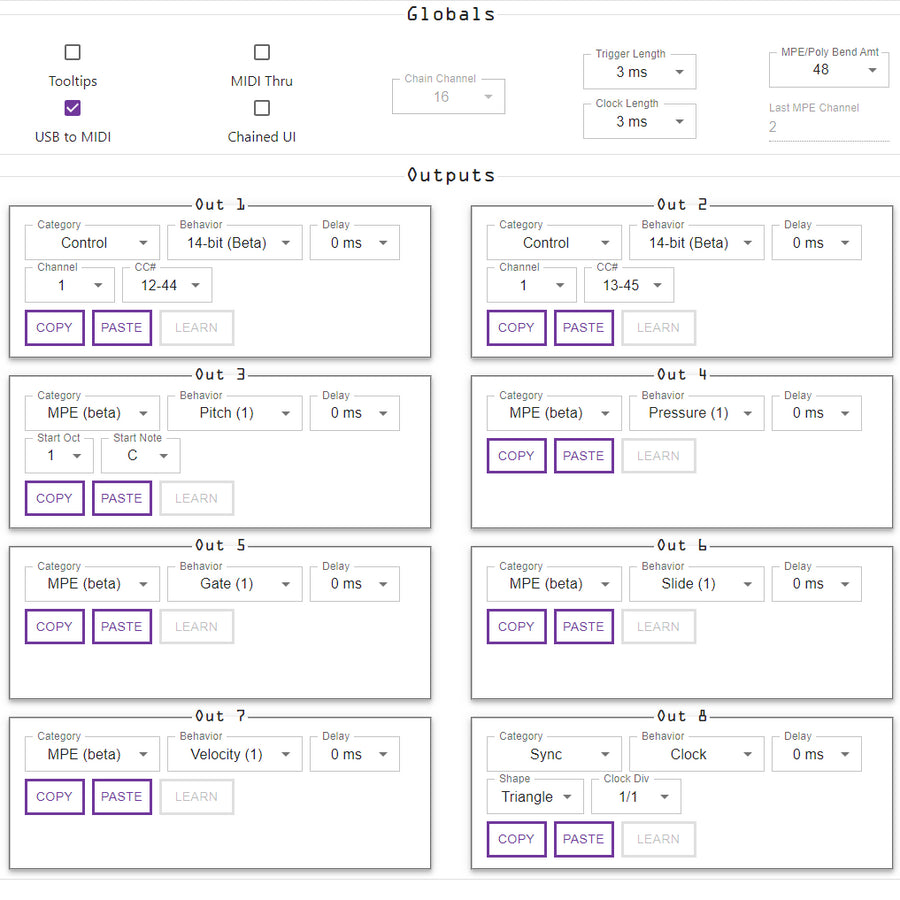Change Out 2 Behavior dropdown
This screenshot has height=900, width=900.
tap(696, 243)
